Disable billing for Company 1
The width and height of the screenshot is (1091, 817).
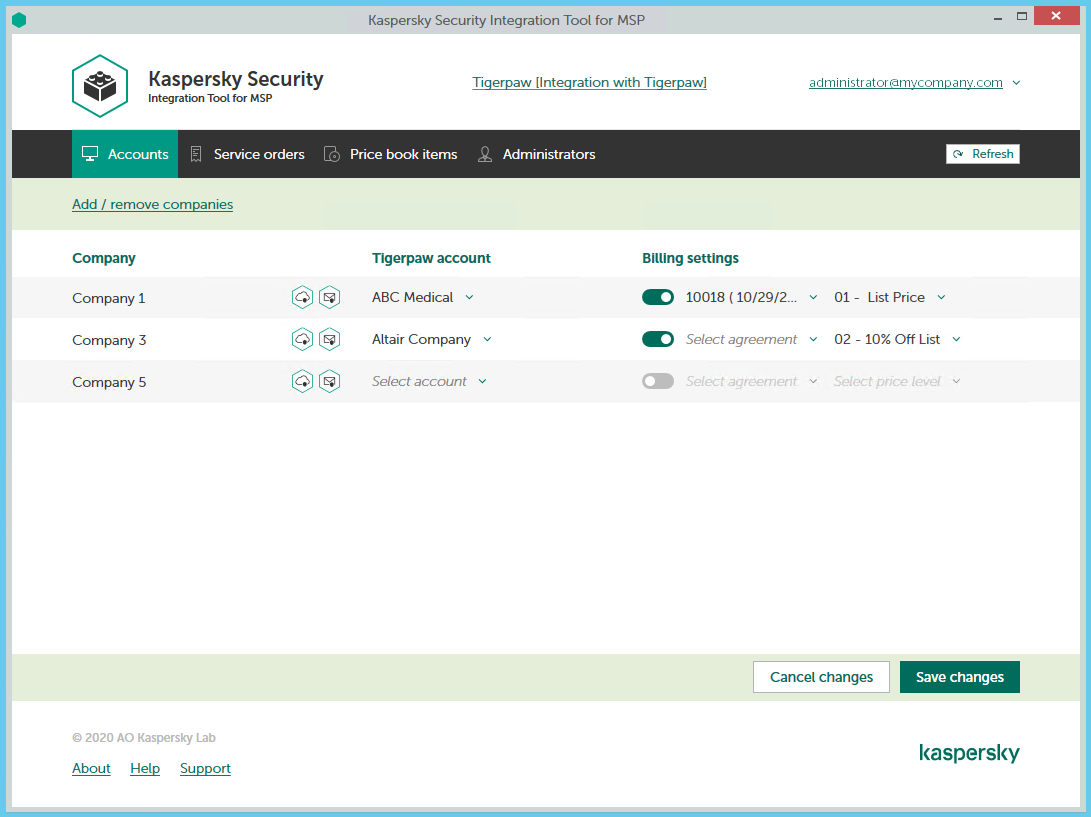[x=658, y=297]
